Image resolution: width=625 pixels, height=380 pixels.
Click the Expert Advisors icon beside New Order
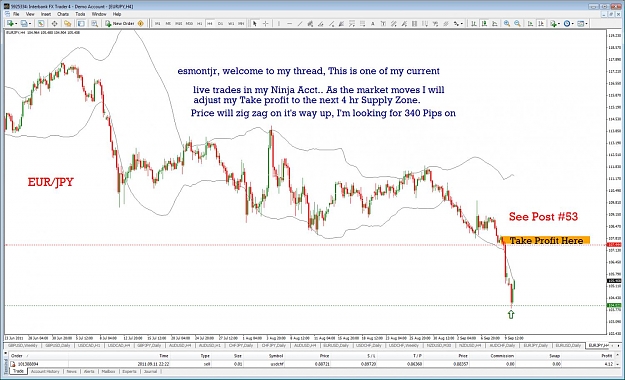pyautogui.click(x=140, y=24)
